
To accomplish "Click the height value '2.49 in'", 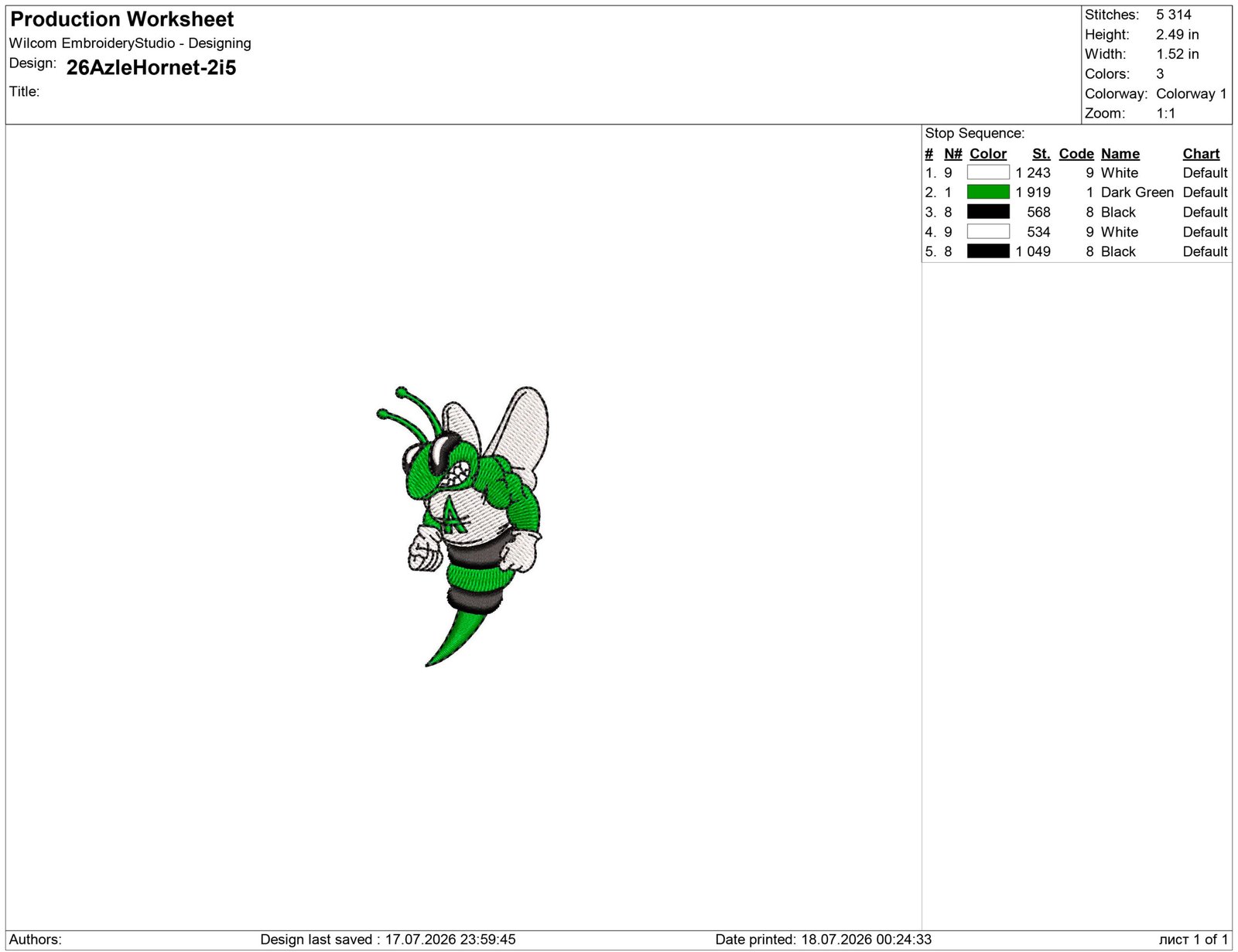I will 1178,35.
